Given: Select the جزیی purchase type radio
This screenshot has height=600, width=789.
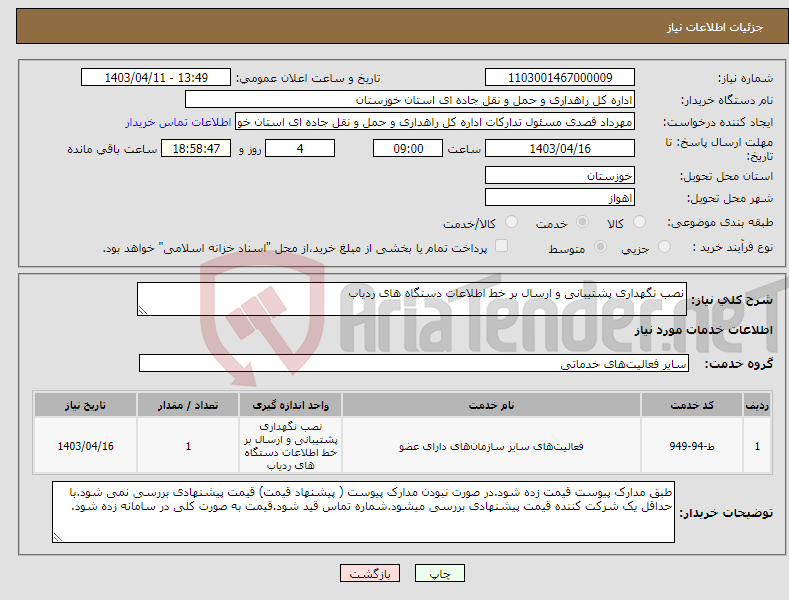Looking at the screenshot, I should (664, 247).
